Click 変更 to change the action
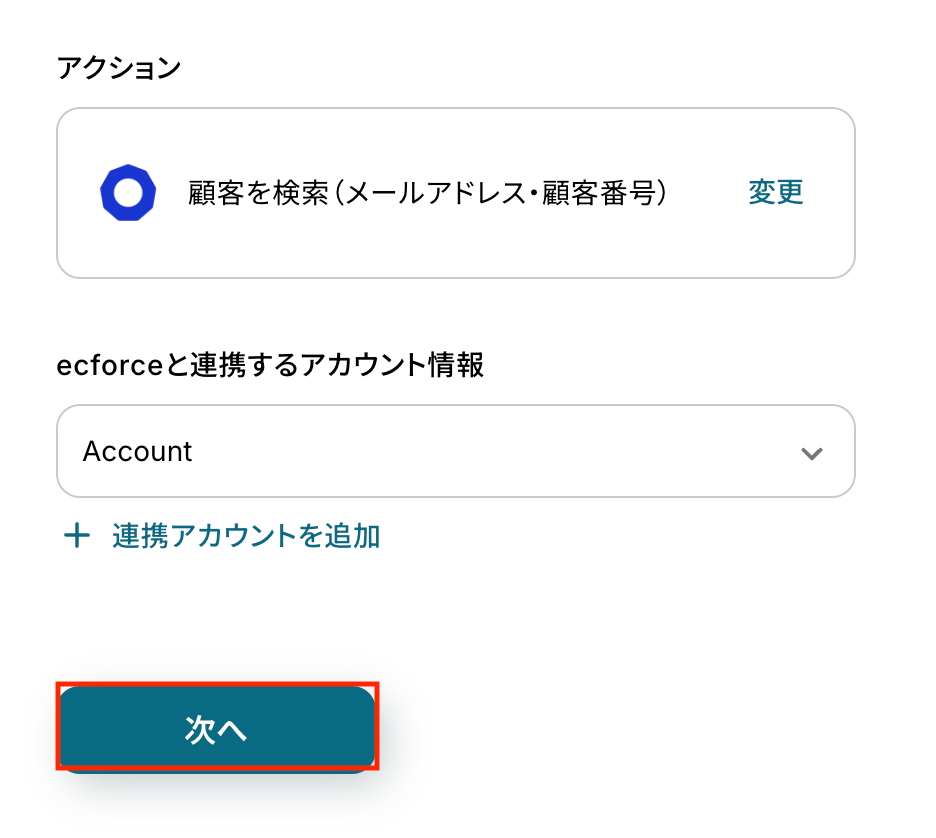Viewport: 936px width, 838px height. 775,193
